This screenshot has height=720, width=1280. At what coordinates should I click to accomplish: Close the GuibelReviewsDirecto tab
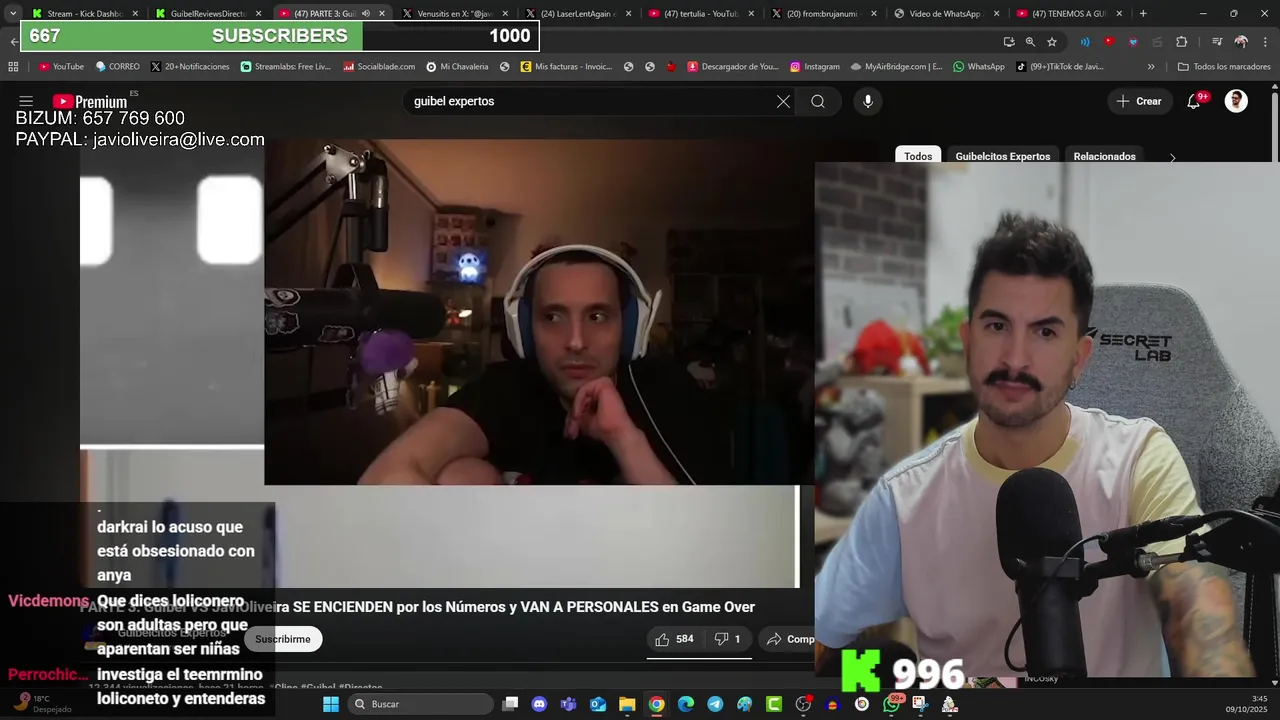[258, 14]
